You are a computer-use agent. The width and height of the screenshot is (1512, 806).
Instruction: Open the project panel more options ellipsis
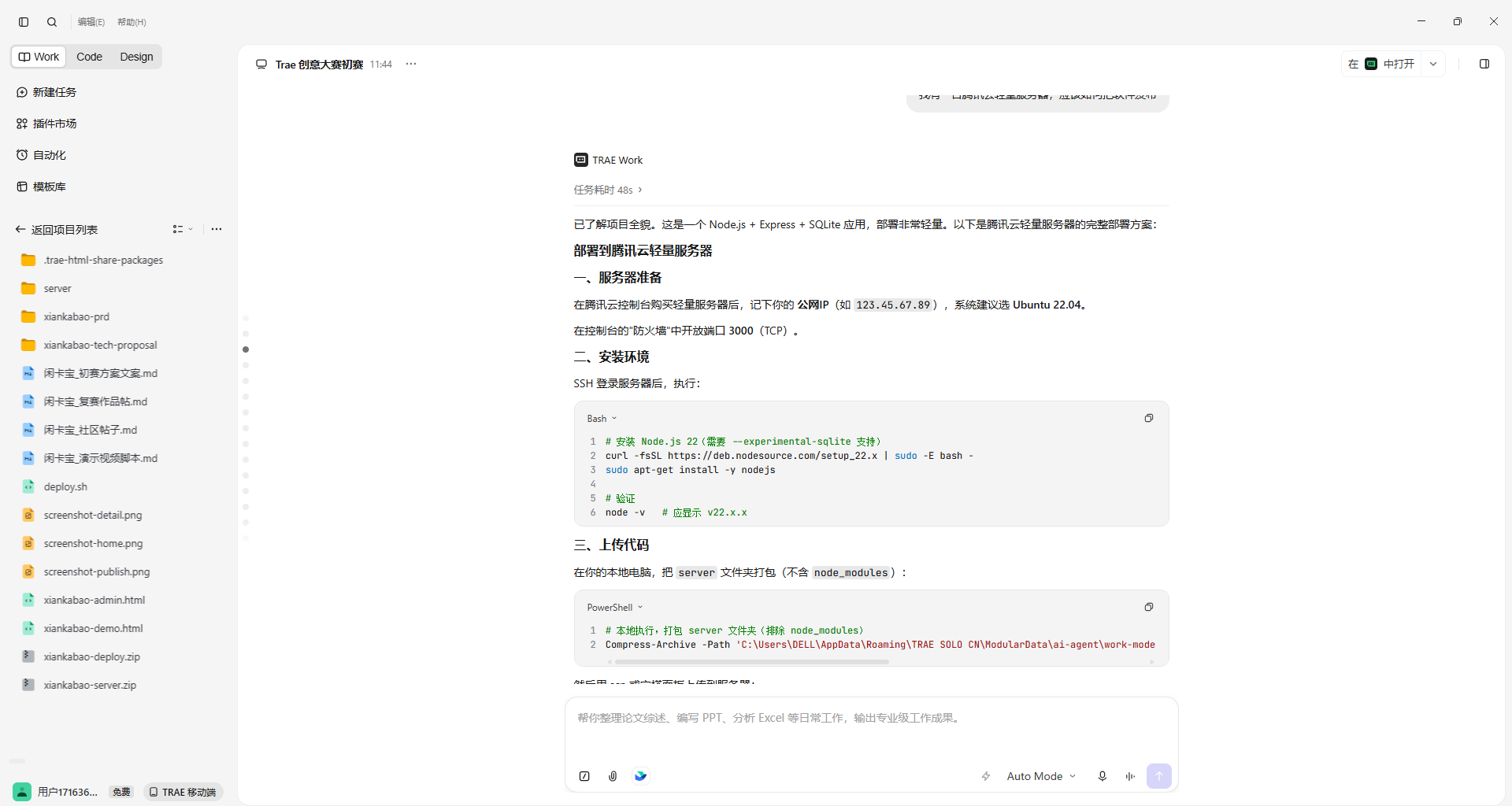[x=217, y=229]
